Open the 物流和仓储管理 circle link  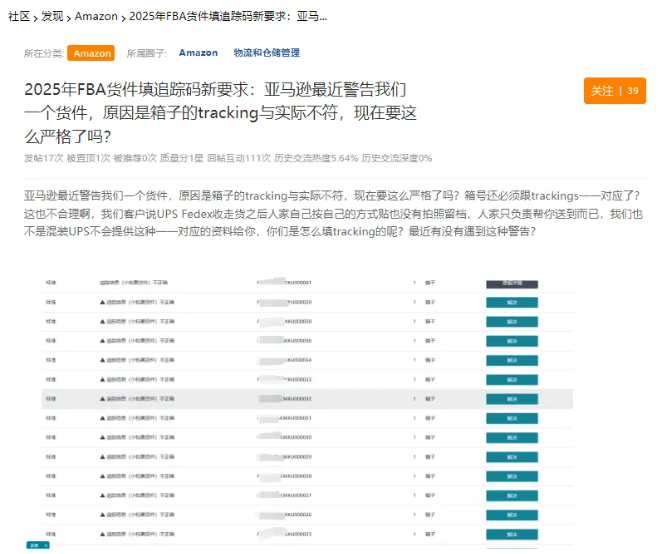(x=266, y=53)
